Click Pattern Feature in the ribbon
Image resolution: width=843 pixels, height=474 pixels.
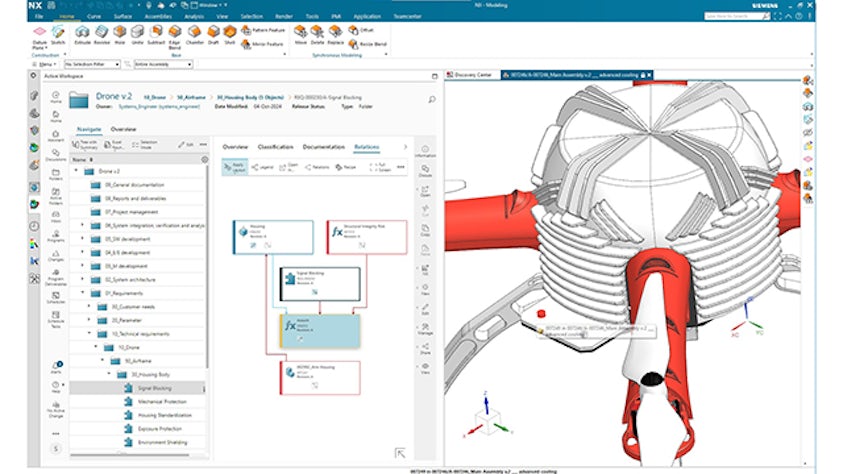coord(263,30)
